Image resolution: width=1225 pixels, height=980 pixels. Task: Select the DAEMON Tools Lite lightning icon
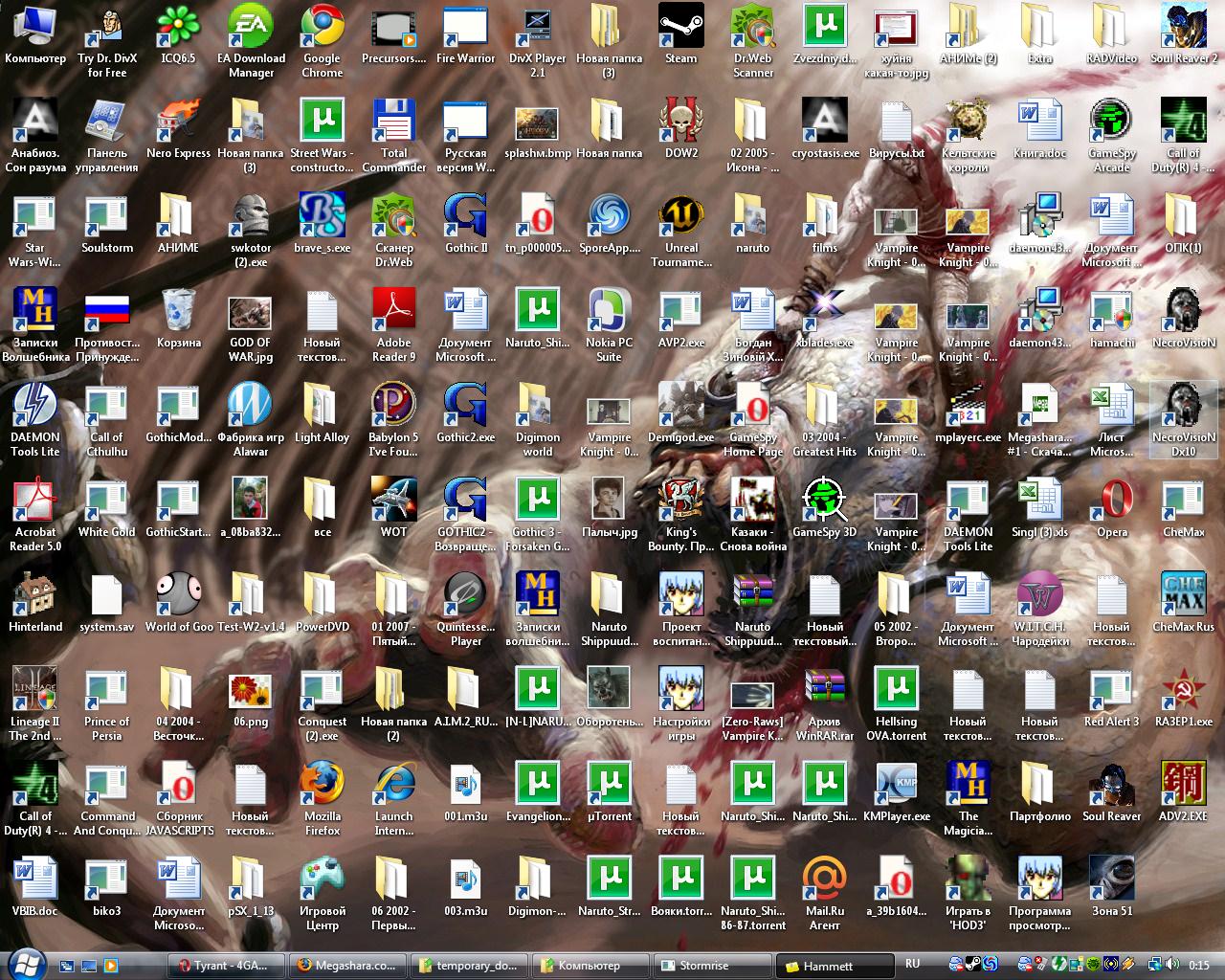(34, 406)
